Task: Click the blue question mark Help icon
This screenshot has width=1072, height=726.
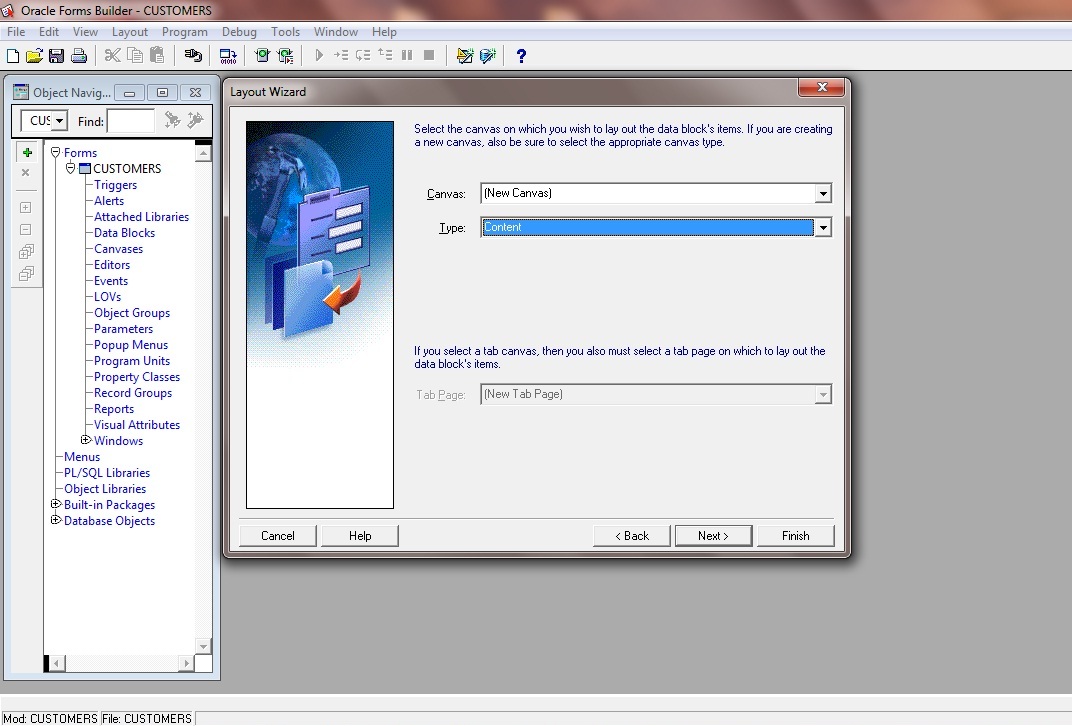Action: coord(521,56)
